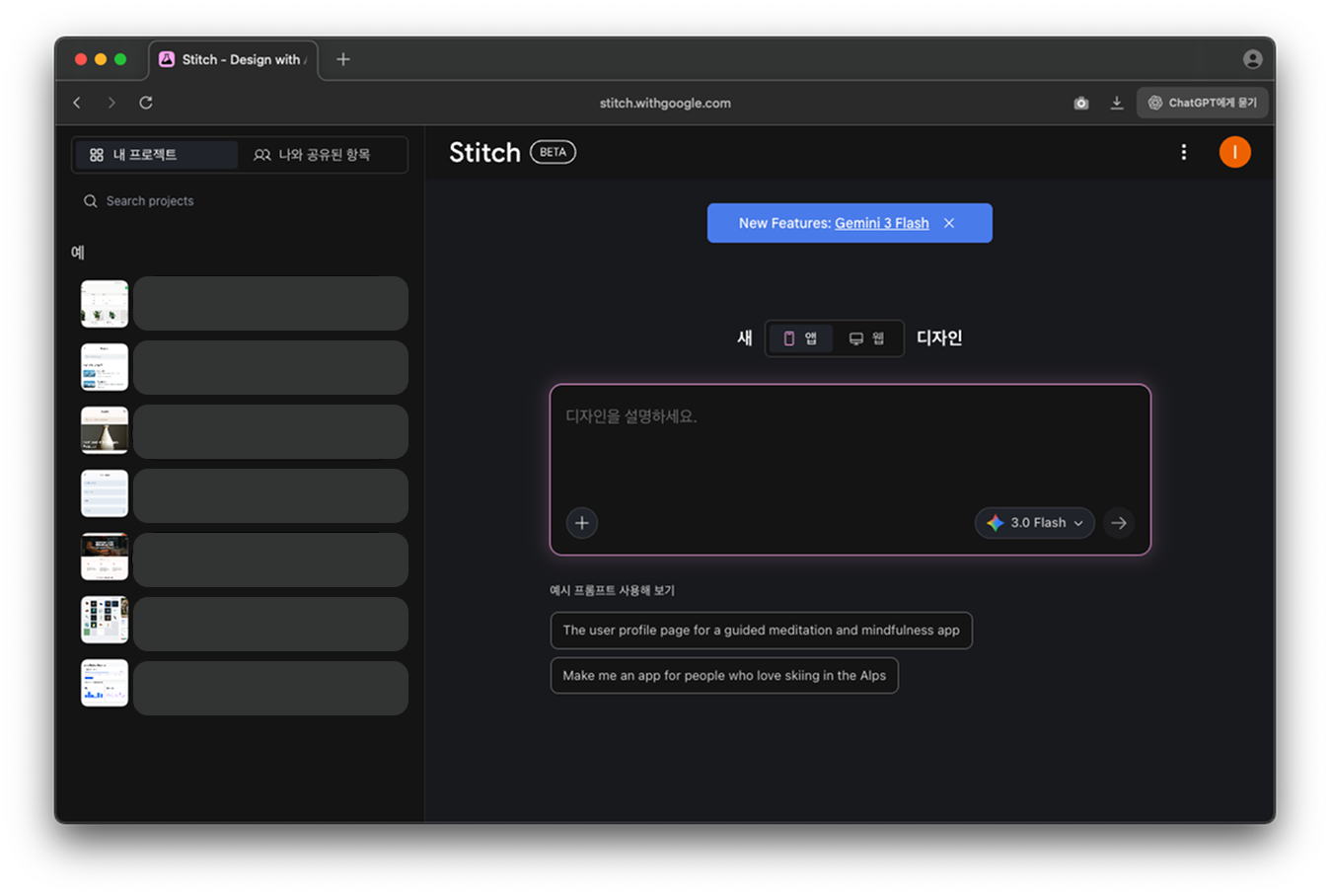Open the project thumbnail showing a white vase

tap(105, 430)
